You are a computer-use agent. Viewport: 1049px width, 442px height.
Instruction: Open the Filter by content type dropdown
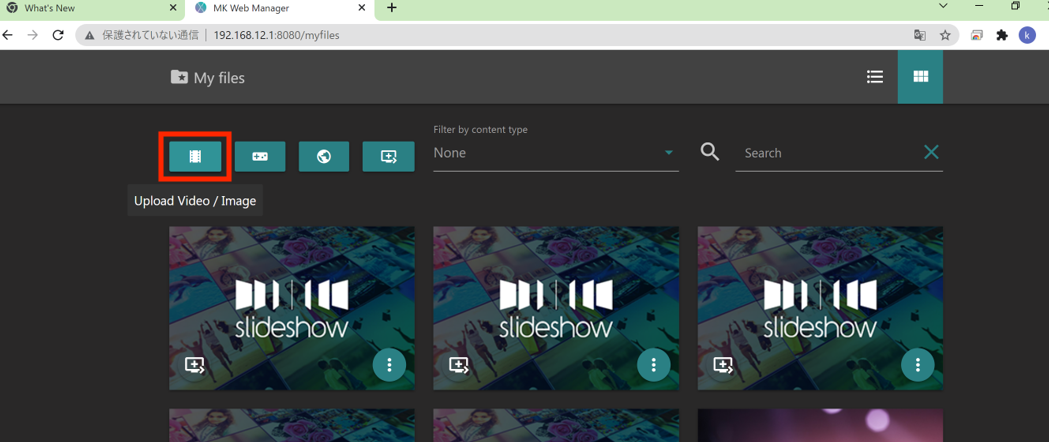(x=556, y=153)
